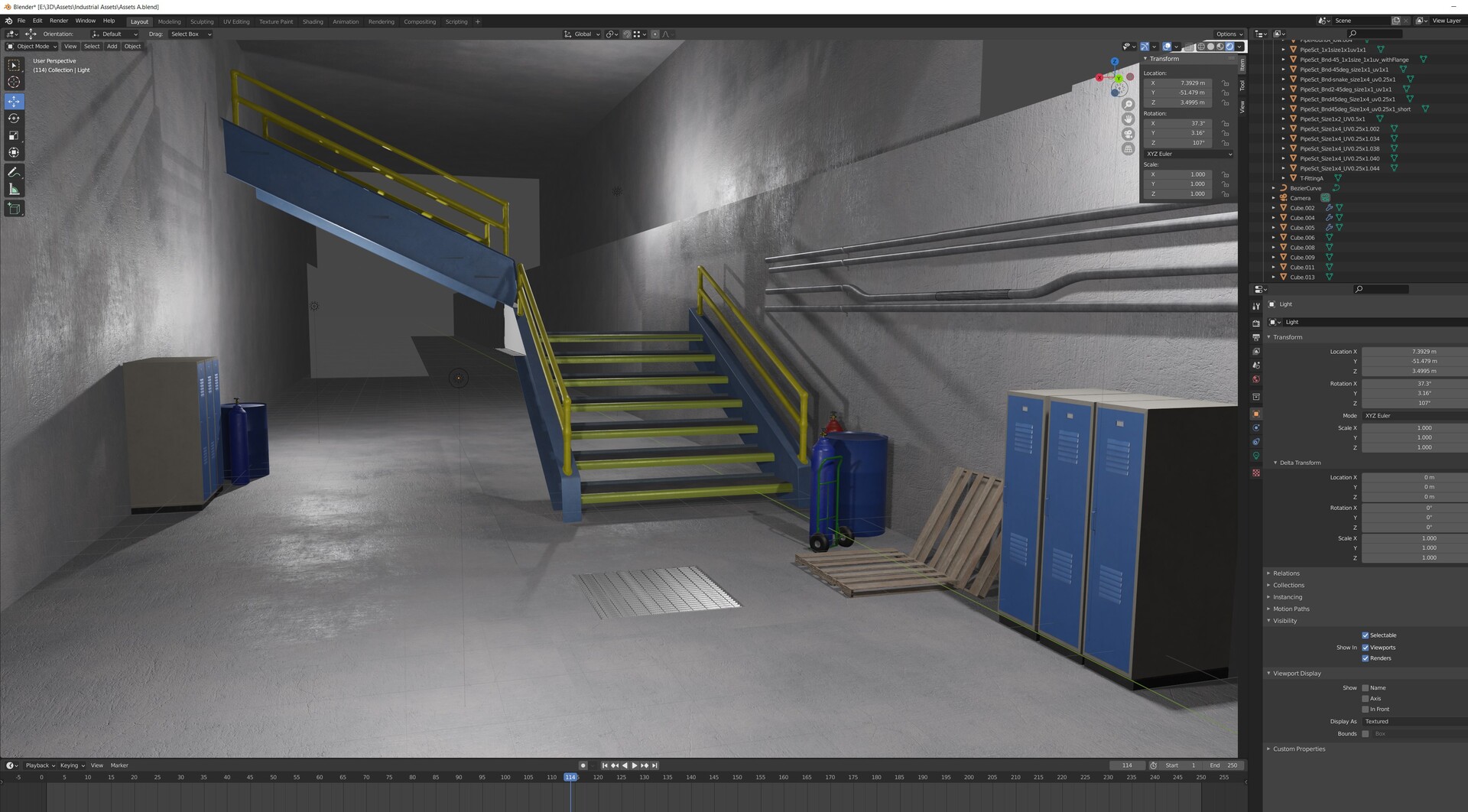Open the File menu

coord(21,21)
